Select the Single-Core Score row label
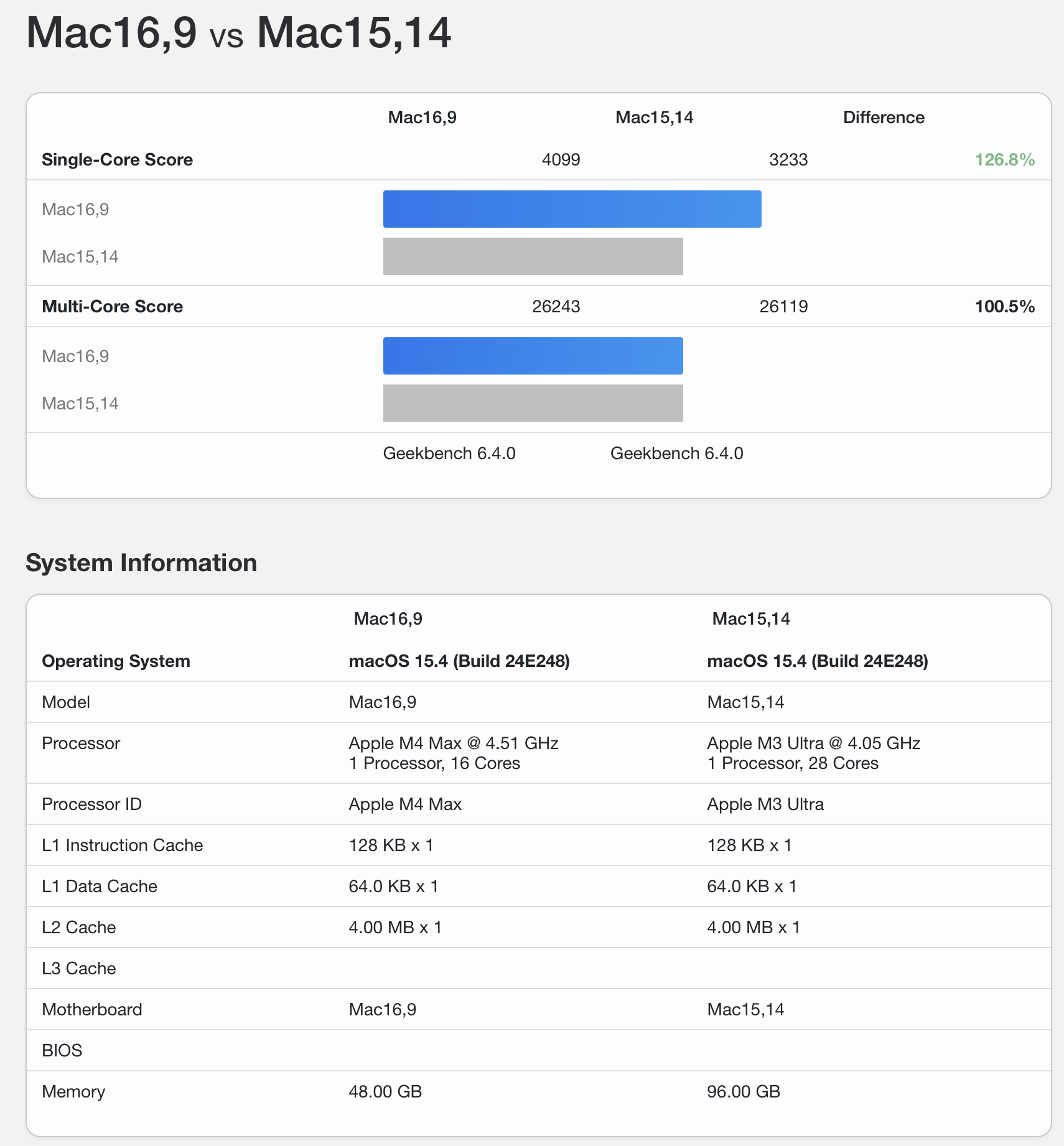Viewport: 1064px width, 1146px height. click(x=117, y=160)
